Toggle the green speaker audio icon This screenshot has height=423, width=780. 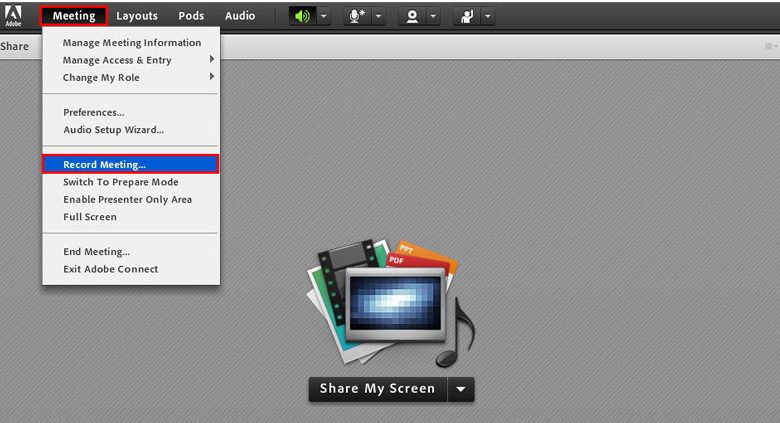click(302, 16)
